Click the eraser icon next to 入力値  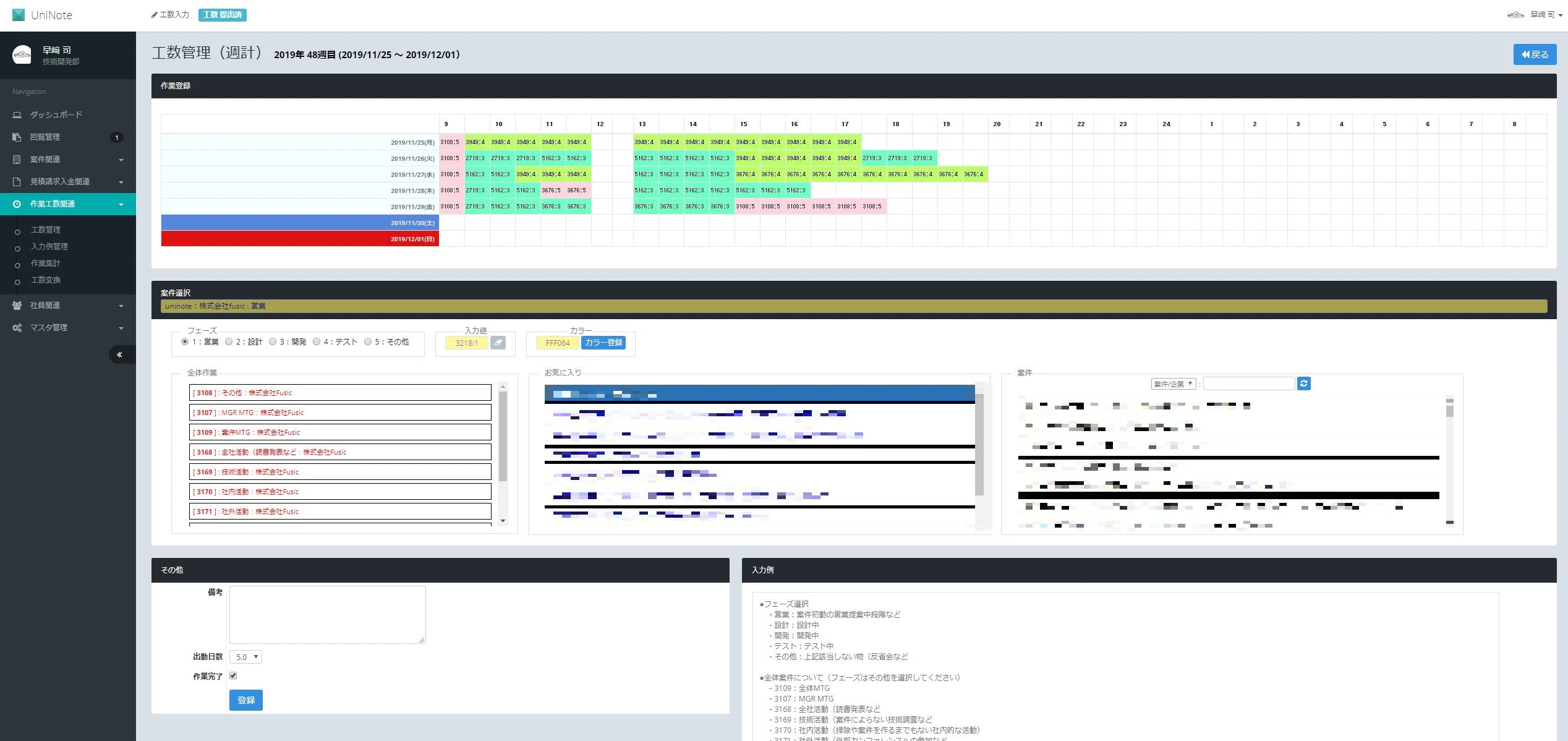tap(498, 343)
